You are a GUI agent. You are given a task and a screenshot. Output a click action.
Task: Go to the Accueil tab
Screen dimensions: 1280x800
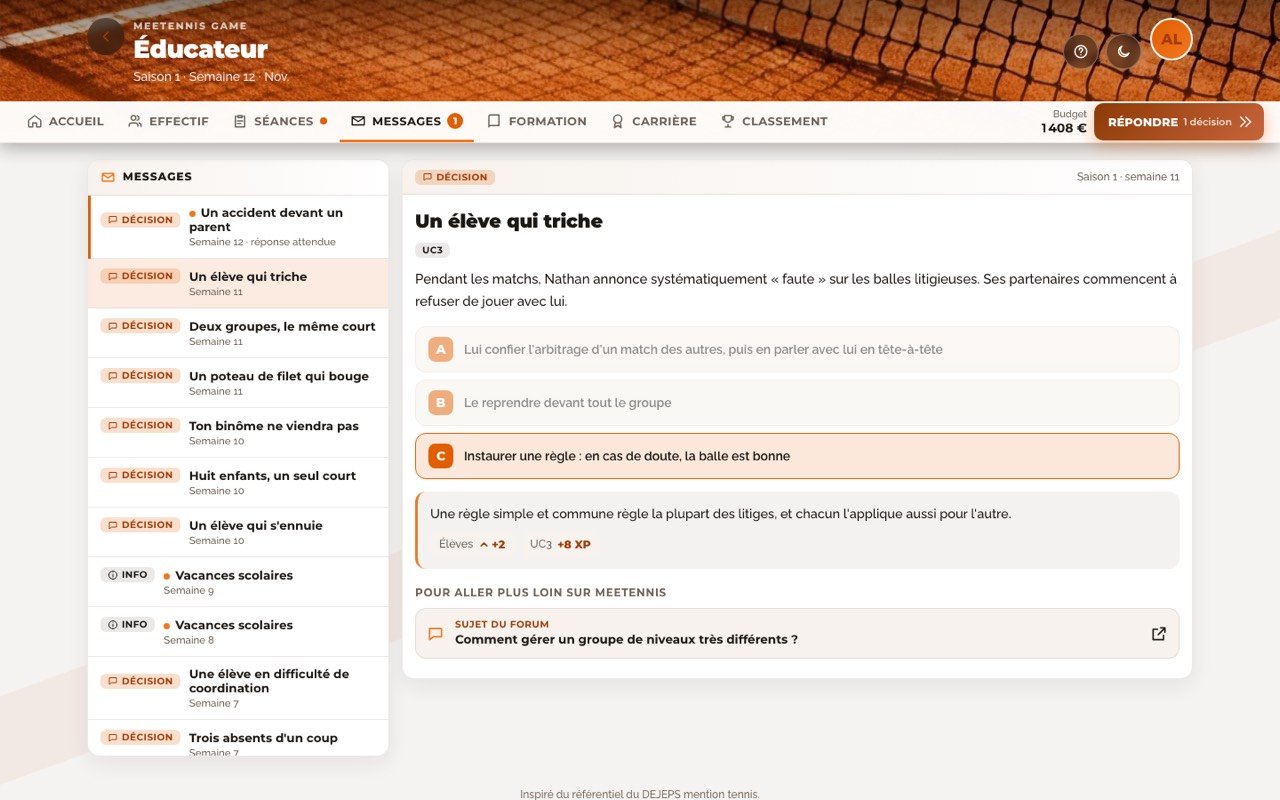click(x=65, y=121)
